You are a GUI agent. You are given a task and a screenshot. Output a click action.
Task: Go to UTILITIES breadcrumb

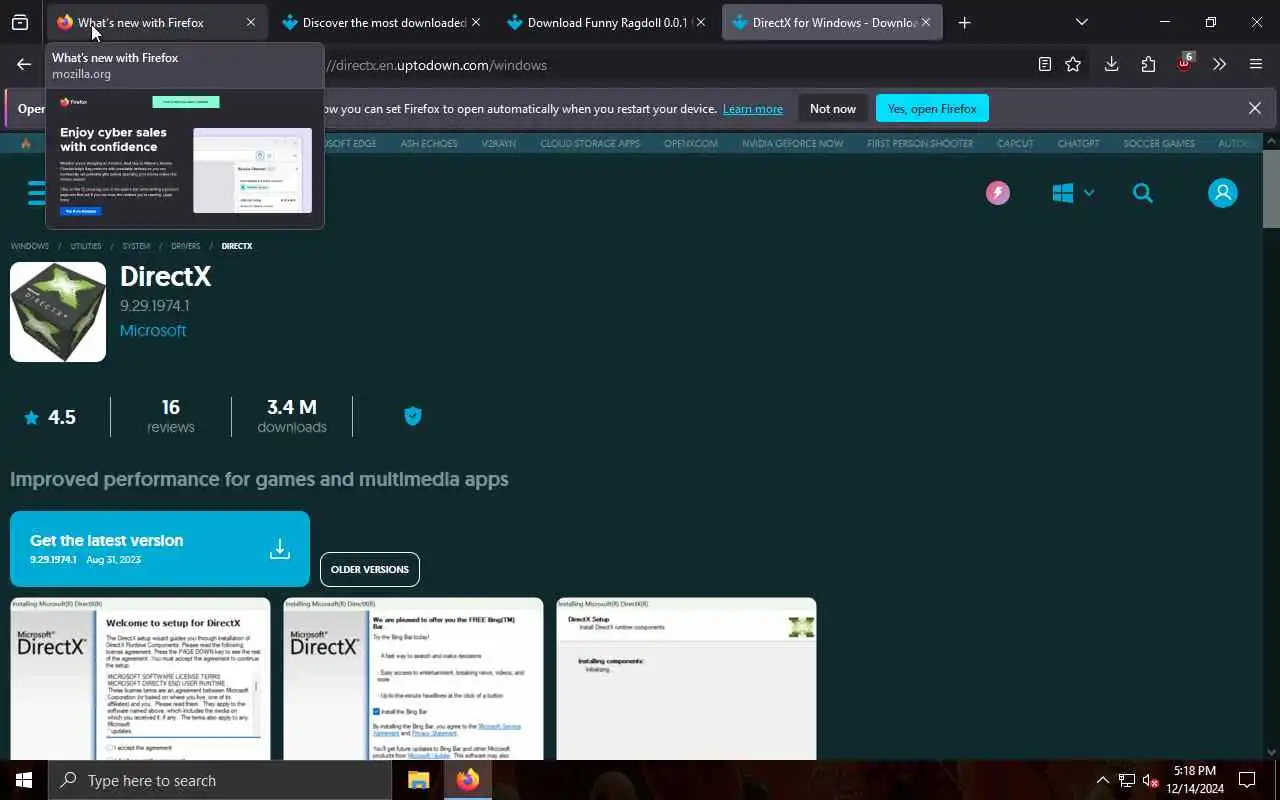[86, 246]
